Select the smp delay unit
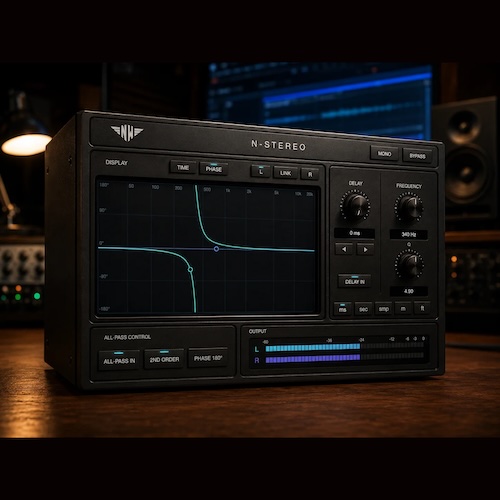The image size is (500, 500). click(384, 309)
